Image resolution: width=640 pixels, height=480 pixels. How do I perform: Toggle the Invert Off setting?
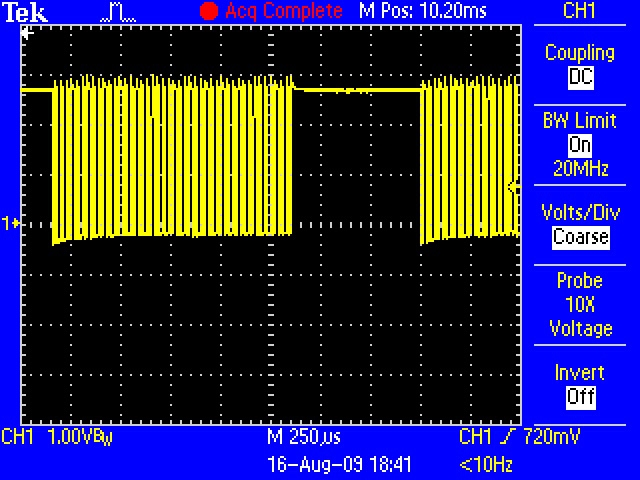580,397
